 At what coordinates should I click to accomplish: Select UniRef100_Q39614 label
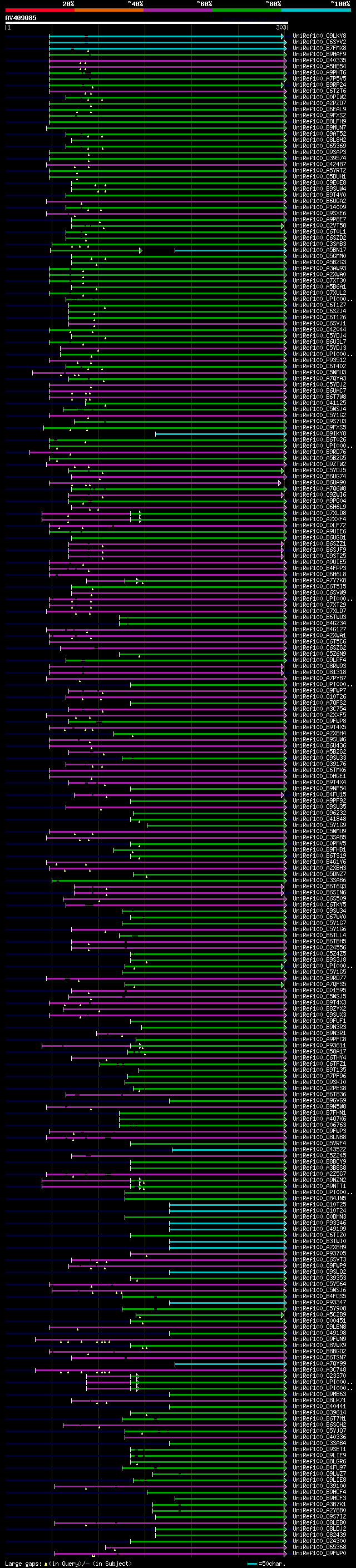point(319,1412)
